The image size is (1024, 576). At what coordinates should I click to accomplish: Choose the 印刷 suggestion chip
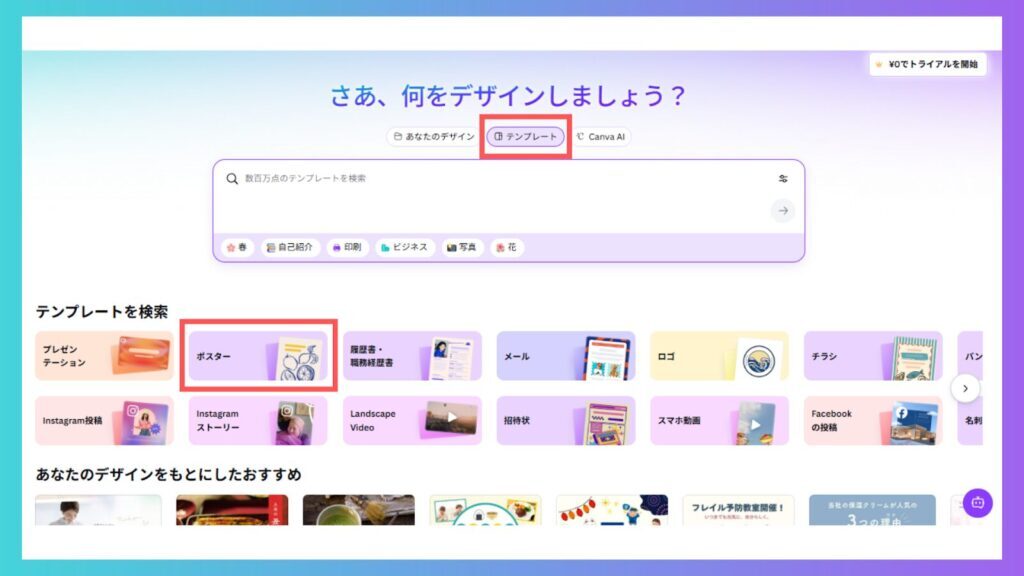(x=347, y=247)
